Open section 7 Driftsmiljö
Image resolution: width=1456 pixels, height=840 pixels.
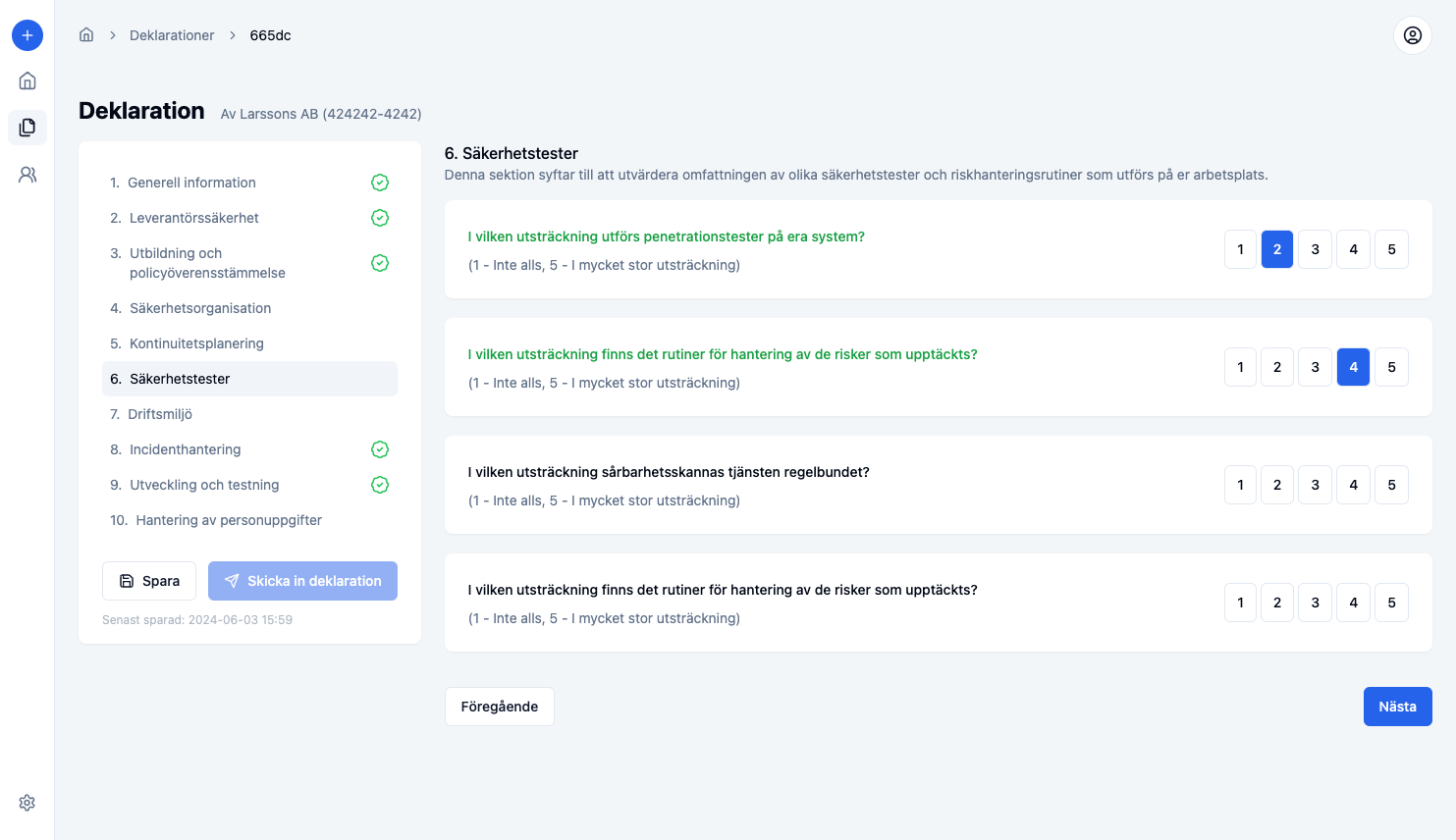[x=160, y=414]
